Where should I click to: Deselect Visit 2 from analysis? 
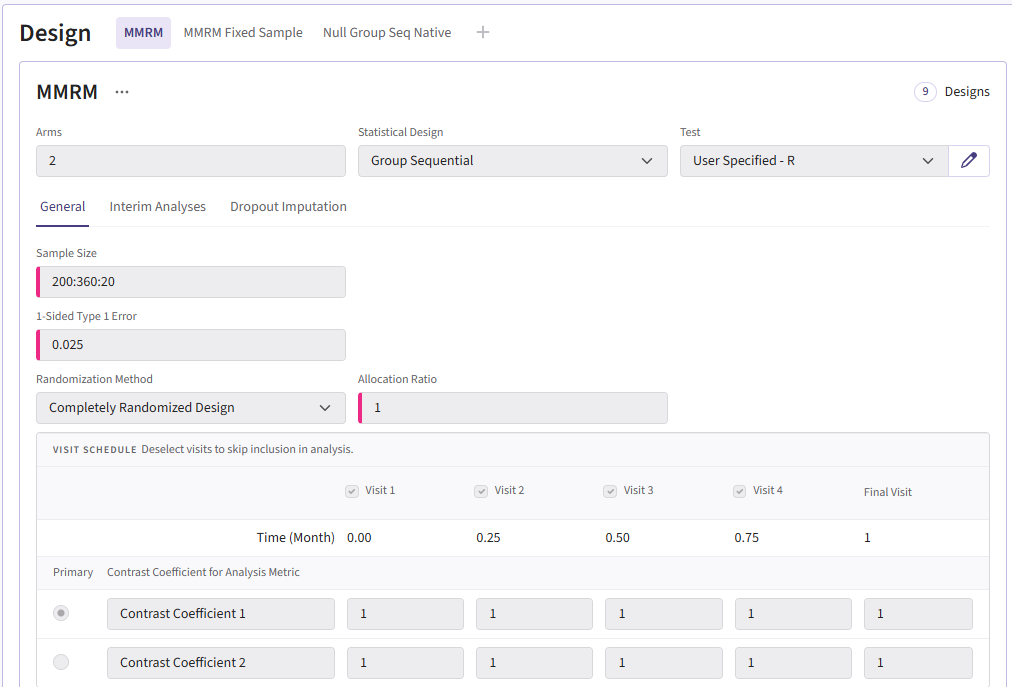point(481,491)
